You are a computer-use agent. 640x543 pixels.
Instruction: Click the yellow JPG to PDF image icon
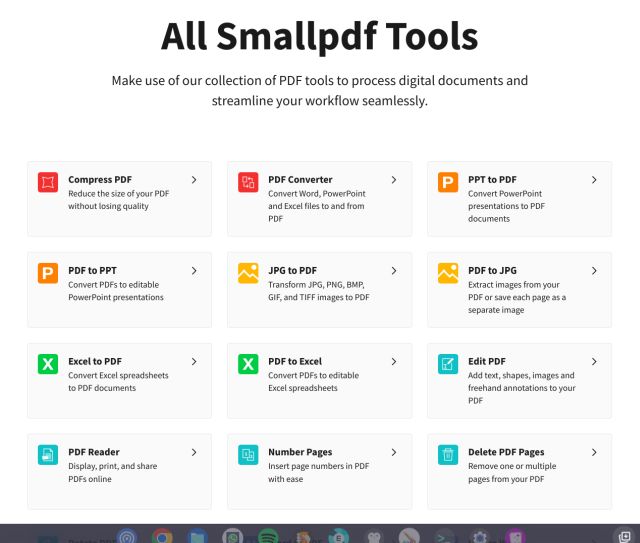248,273
